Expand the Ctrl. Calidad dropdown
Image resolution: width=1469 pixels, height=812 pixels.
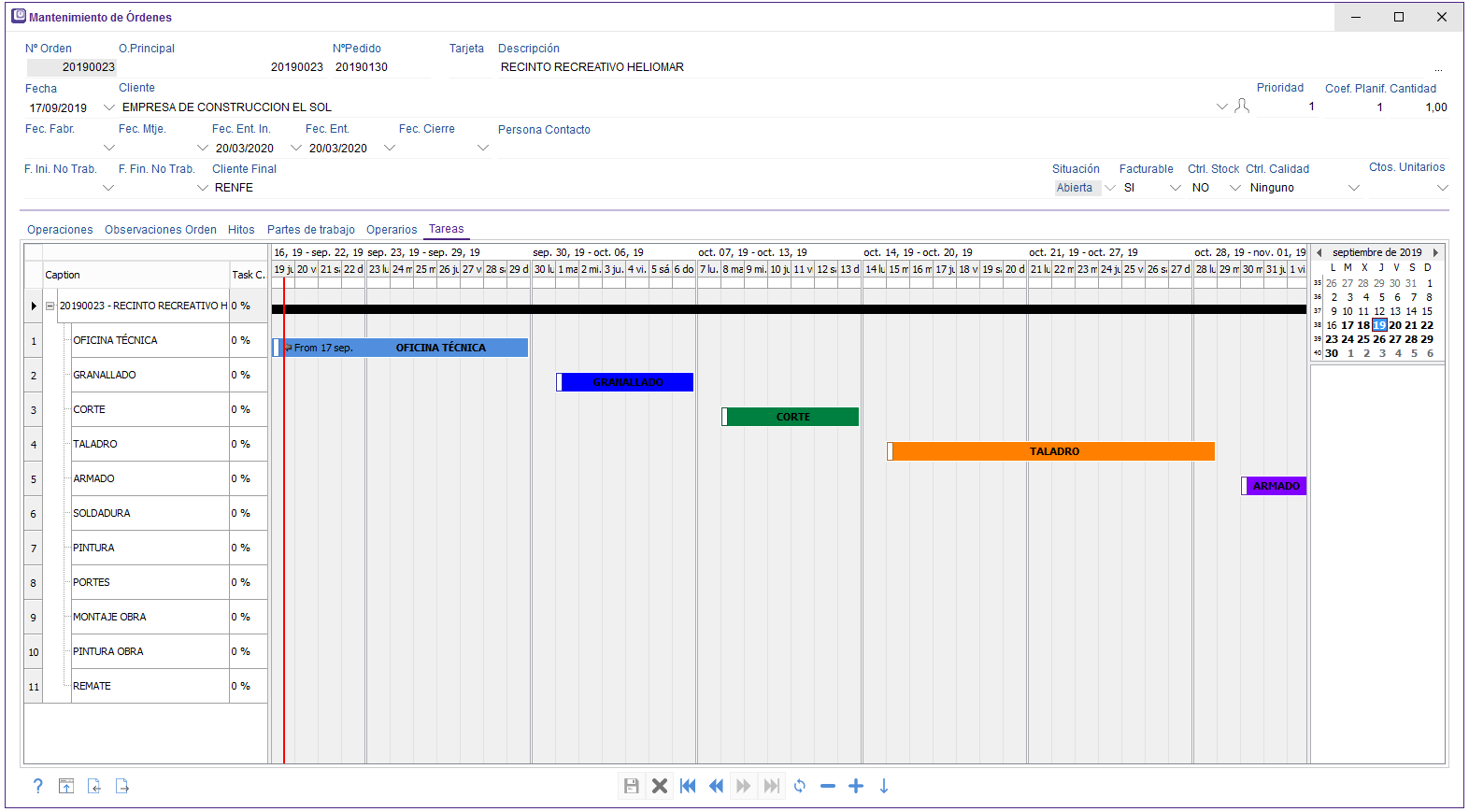1353,188
